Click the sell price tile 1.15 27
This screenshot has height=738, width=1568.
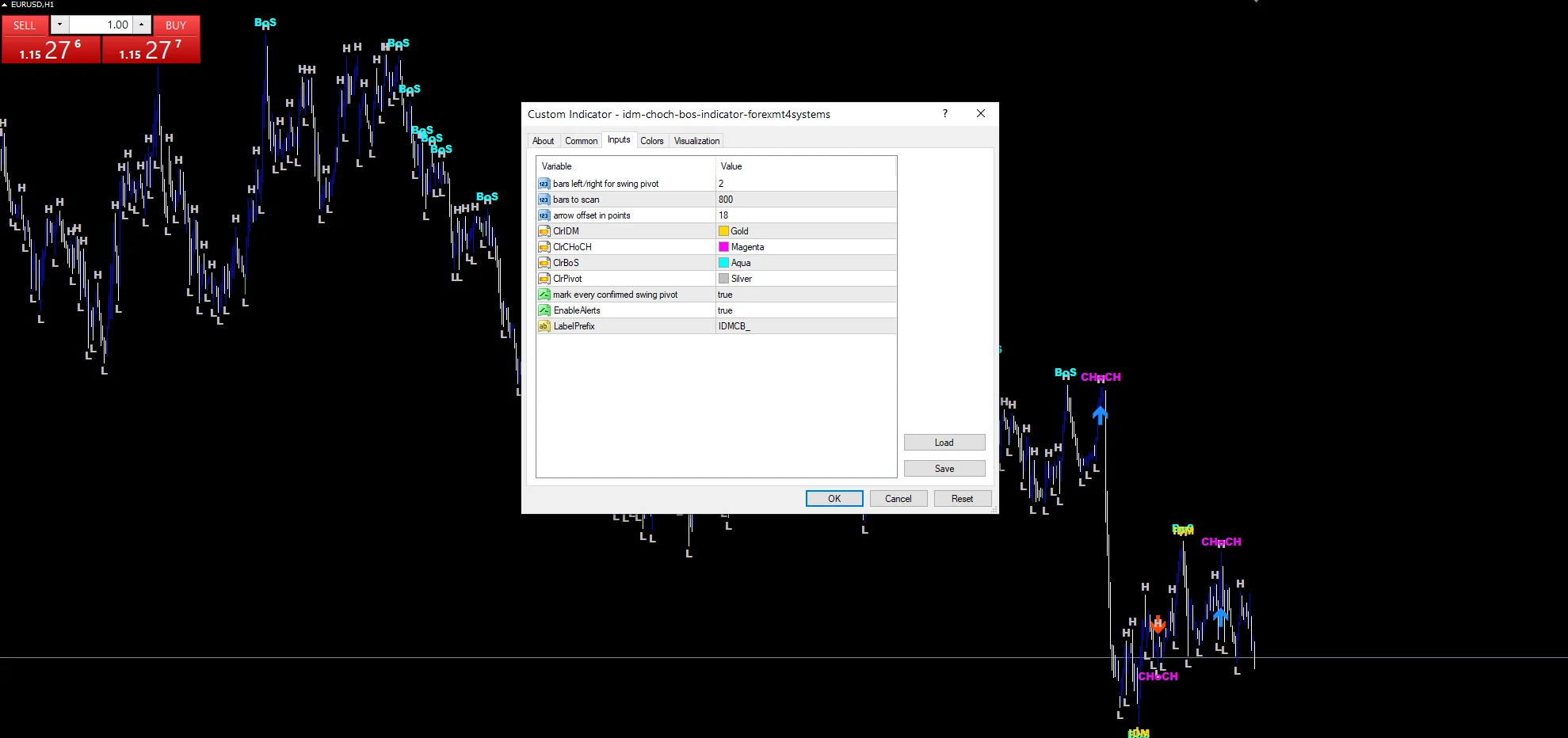[51, 50]
